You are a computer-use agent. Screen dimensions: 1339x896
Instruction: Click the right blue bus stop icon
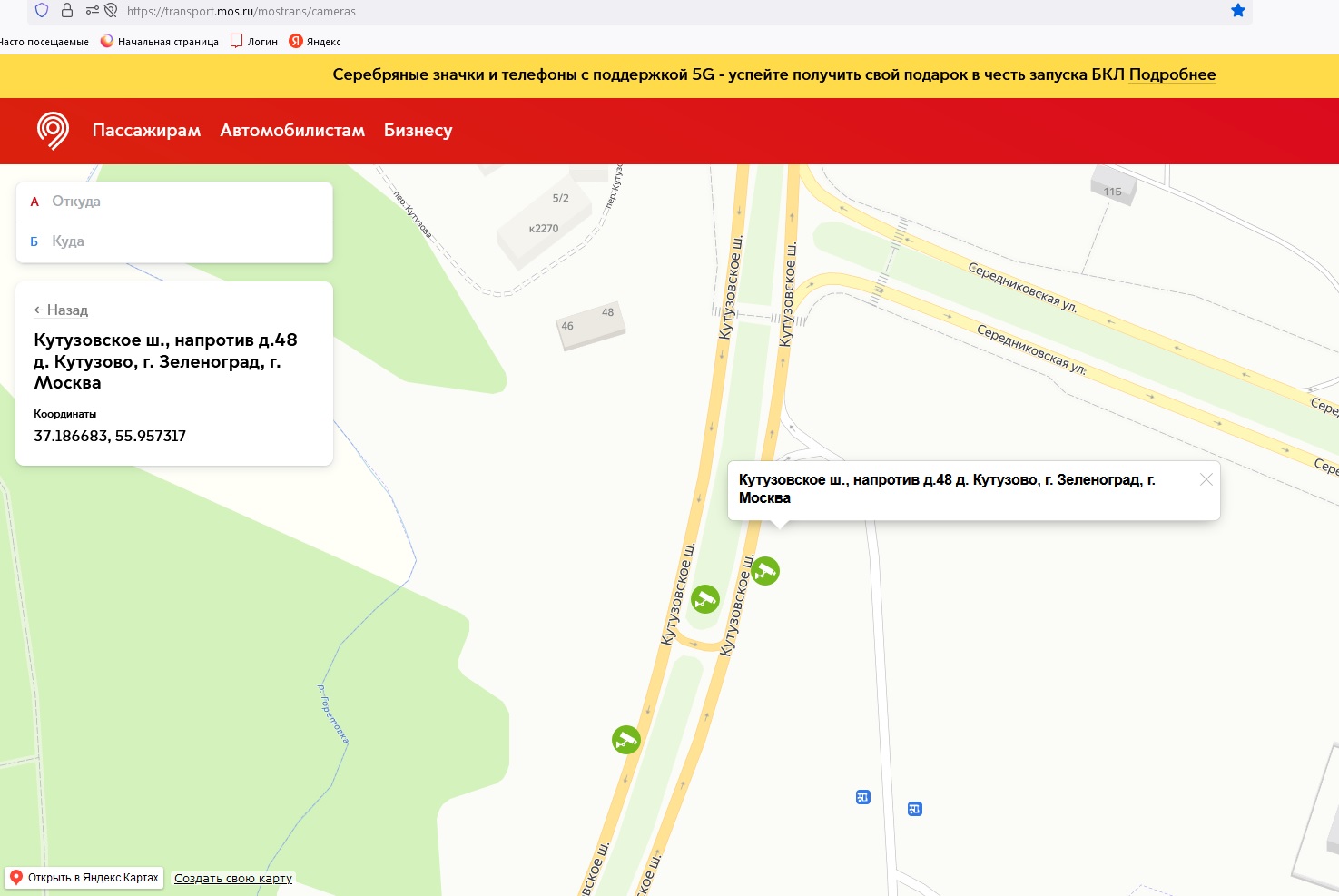(915, 809)
